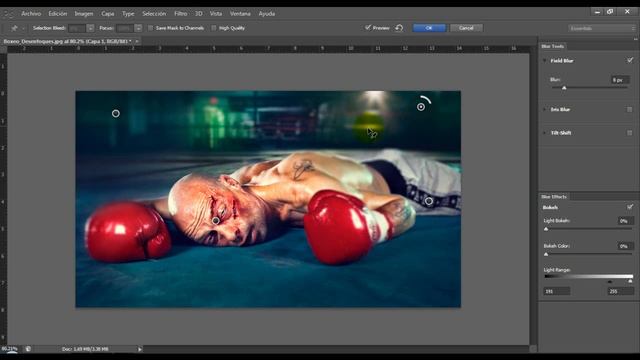The image size is (640, 360).
Task: Enable the High Quality checkbox
Action: (x=214, y=28)
